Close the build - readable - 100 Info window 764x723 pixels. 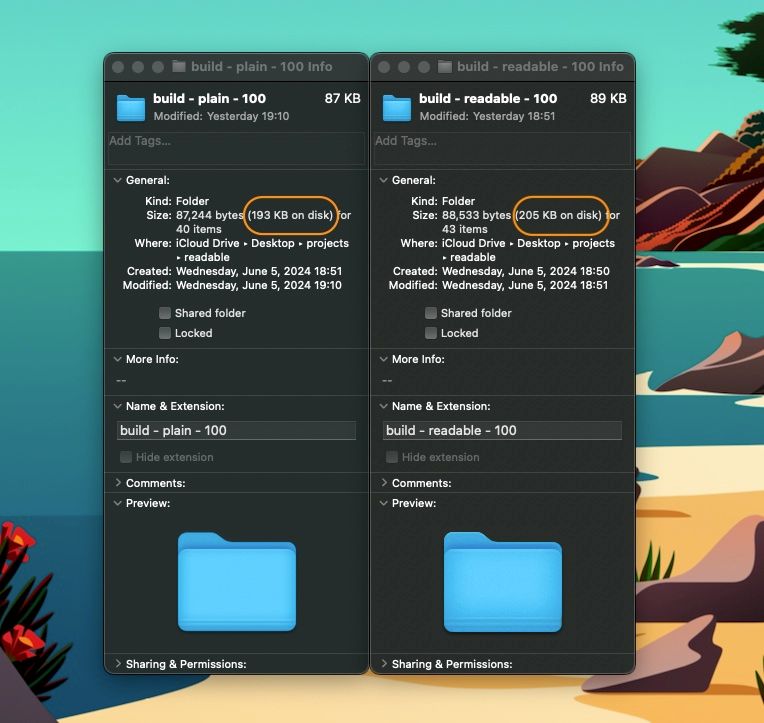pyautogui.click(x=383, y=67)
